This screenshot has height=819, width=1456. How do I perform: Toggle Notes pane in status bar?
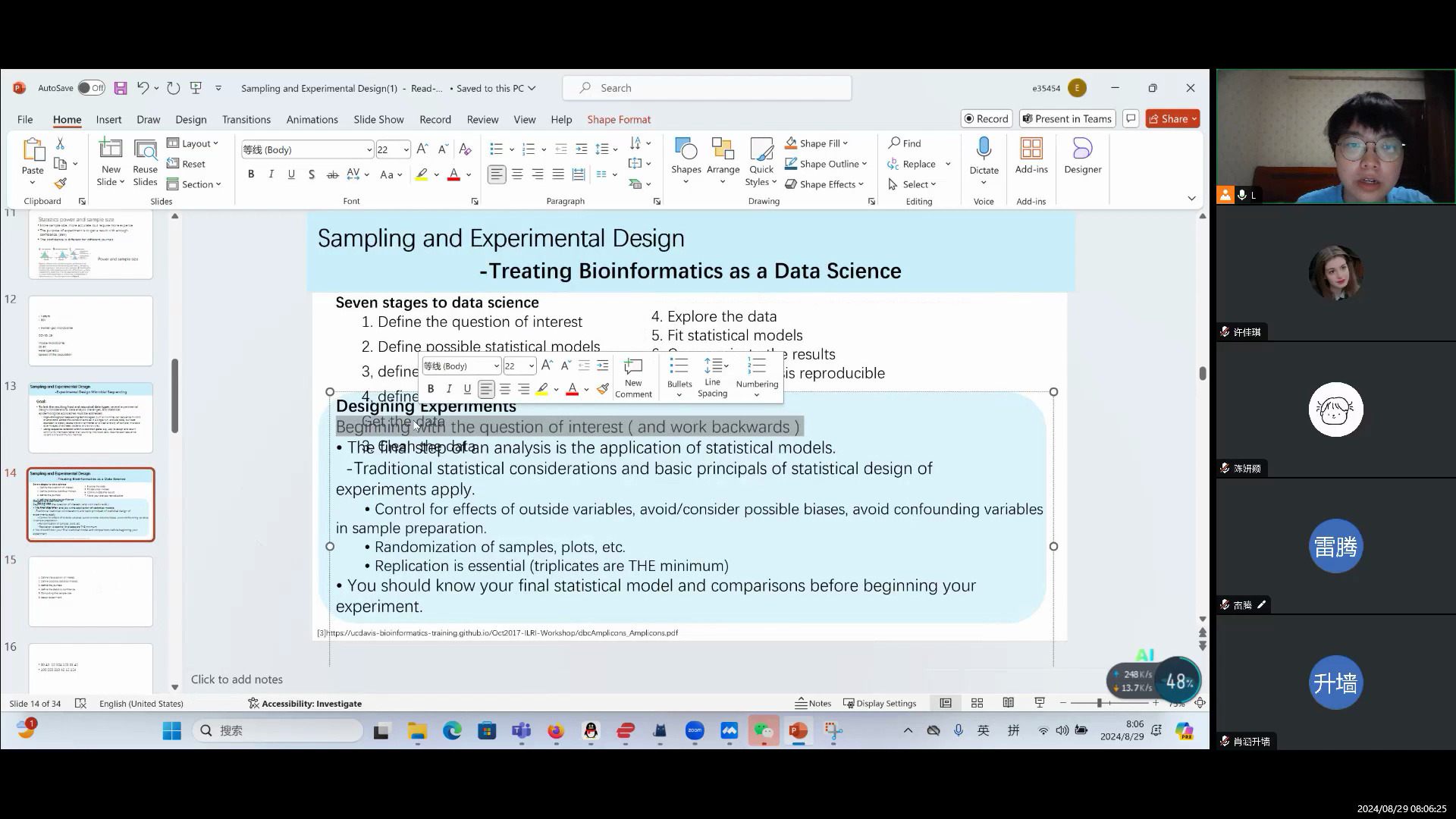point(813,703)
